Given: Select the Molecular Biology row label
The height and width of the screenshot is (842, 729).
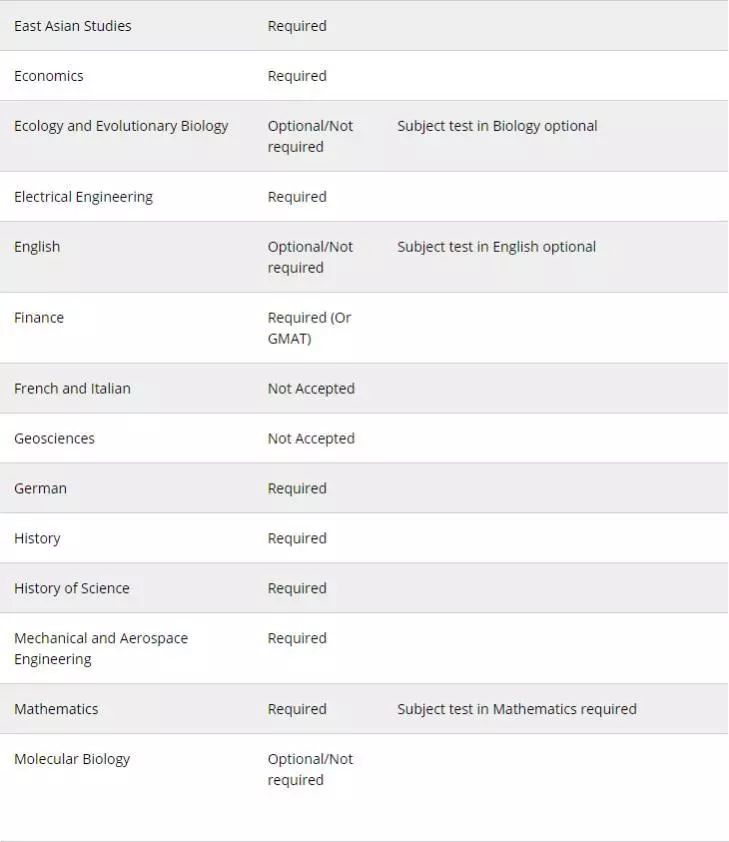Looking at the screenshot, I should click(72, 759).
